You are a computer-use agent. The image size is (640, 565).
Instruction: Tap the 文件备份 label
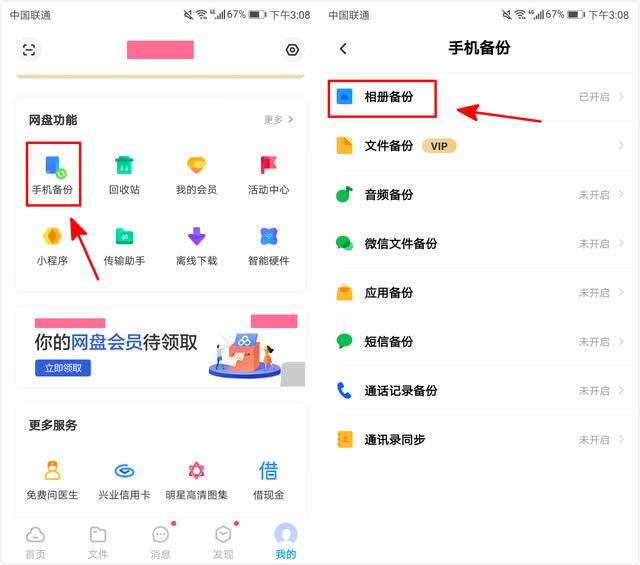tap(389, 146)
